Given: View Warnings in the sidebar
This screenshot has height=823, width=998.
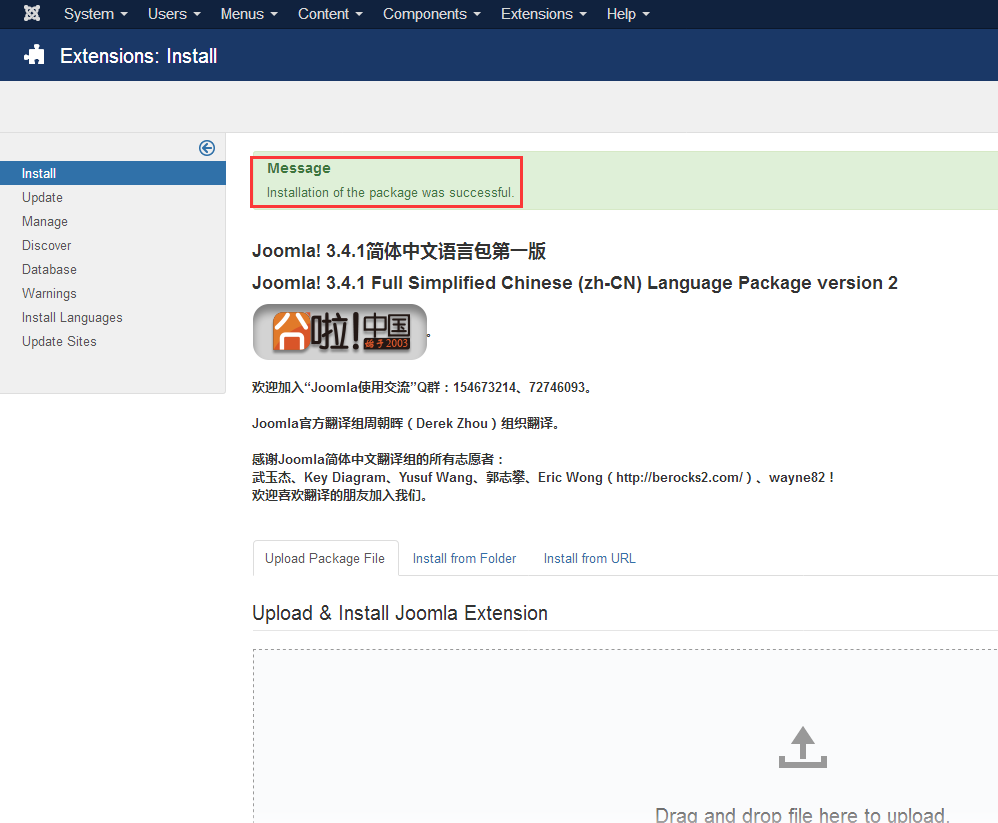Looking at the screenshot, I should [x=49, y=293].
